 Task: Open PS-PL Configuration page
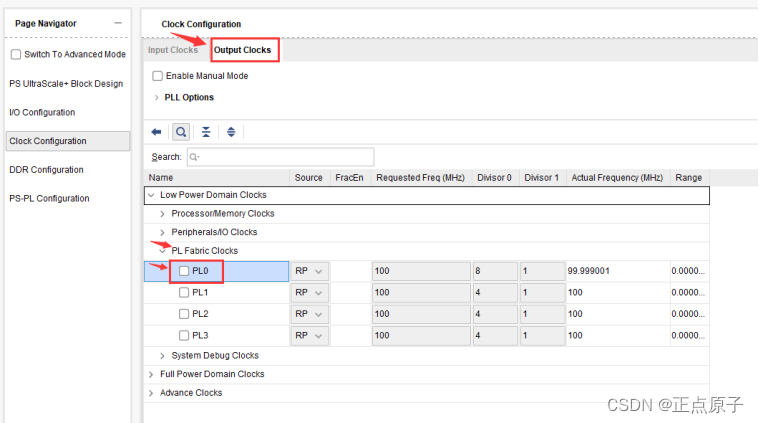(49, 198)
